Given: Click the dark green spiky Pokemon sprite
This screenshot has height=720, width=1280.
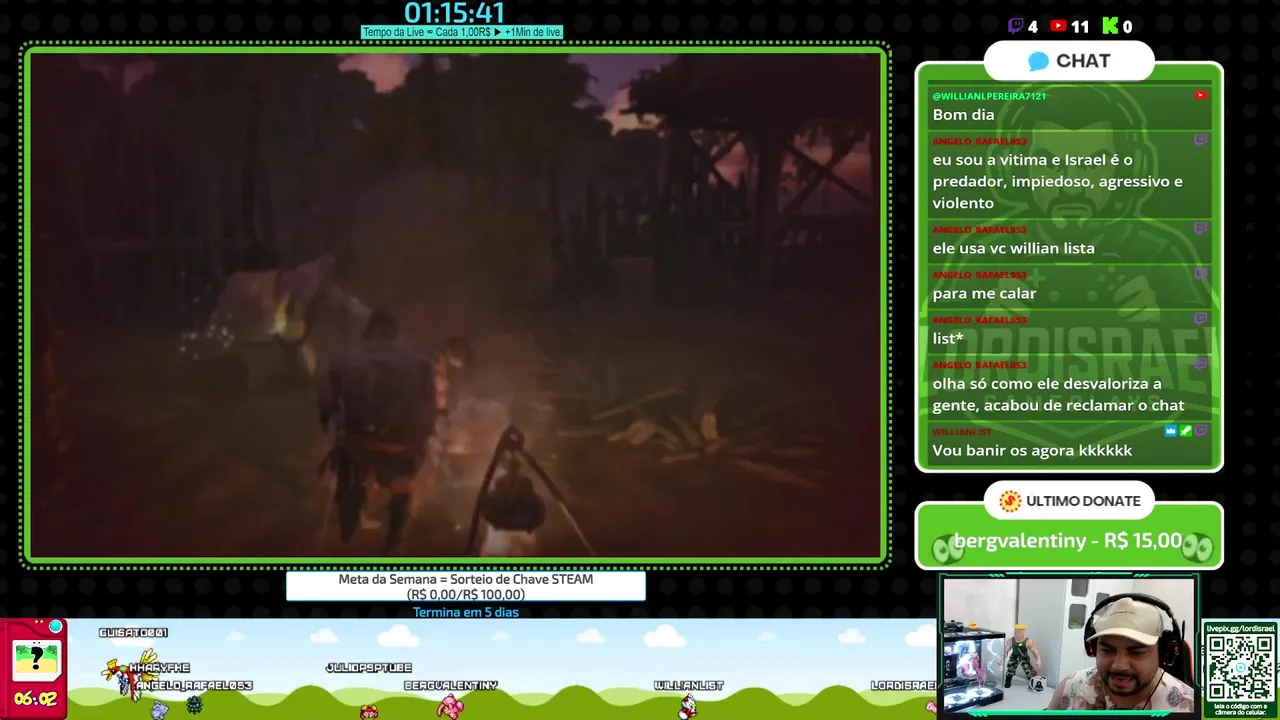Looking at the screenshot, I should coord(194,706).
